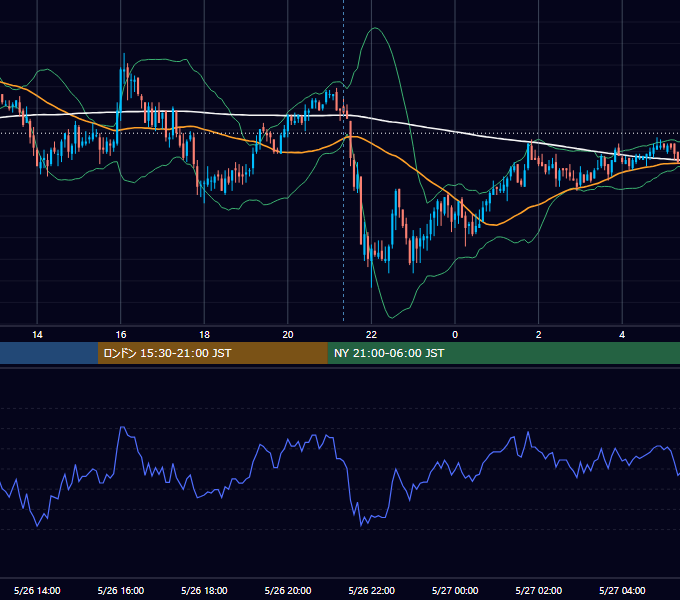Viewport: 680px width, 600px height.
Task: Click the NY 21:00-06:00 JST session bar
Action: pyautogui.click(x=503, y=353)
